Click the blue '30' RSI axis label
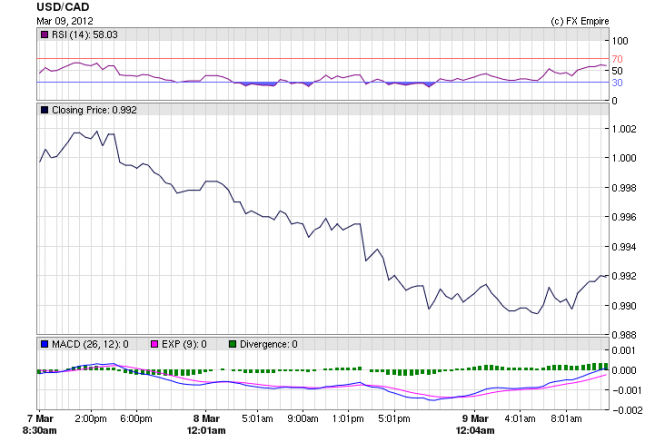Image resolution: width=645 pixels, height=442 pixels. (x=617, y=83)
